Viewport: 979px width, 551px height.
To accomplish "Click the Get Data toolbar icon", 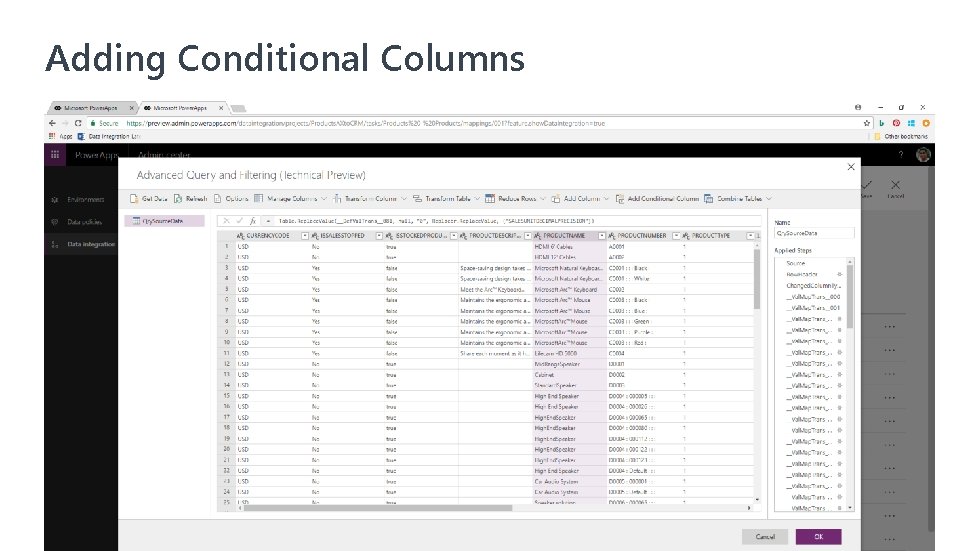I will tap(134, 198).
